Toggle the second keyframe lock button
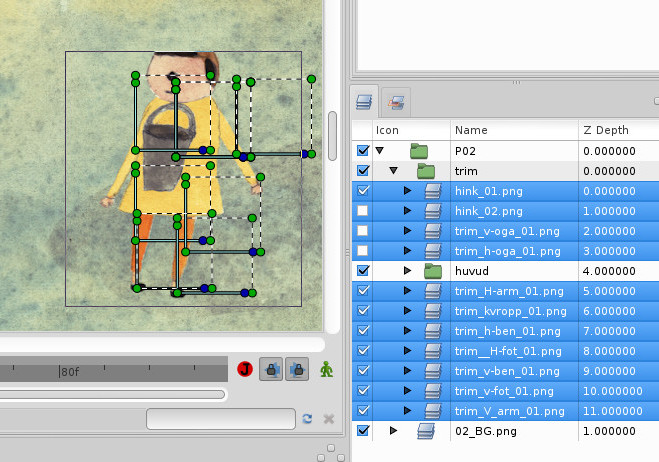The image size is (659, 462). tap(296, 370)
